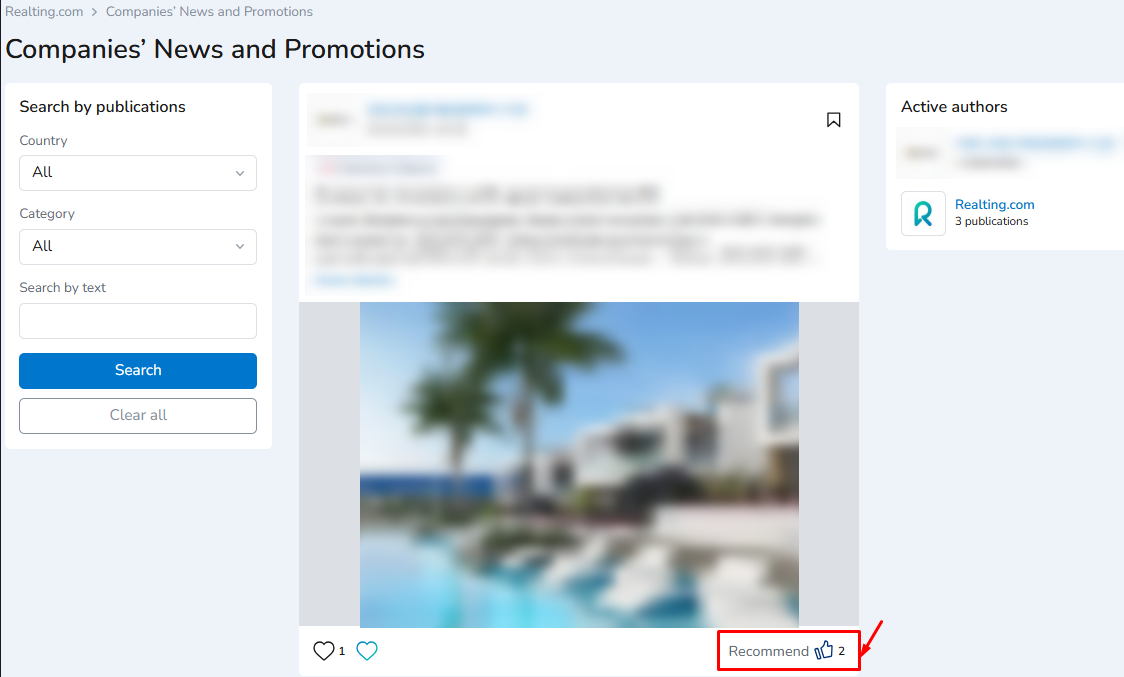This screenshot has width=1124, height=677.
Task: Click the thumbs-up Recommend icon
Action: click(x=824, y=650)
